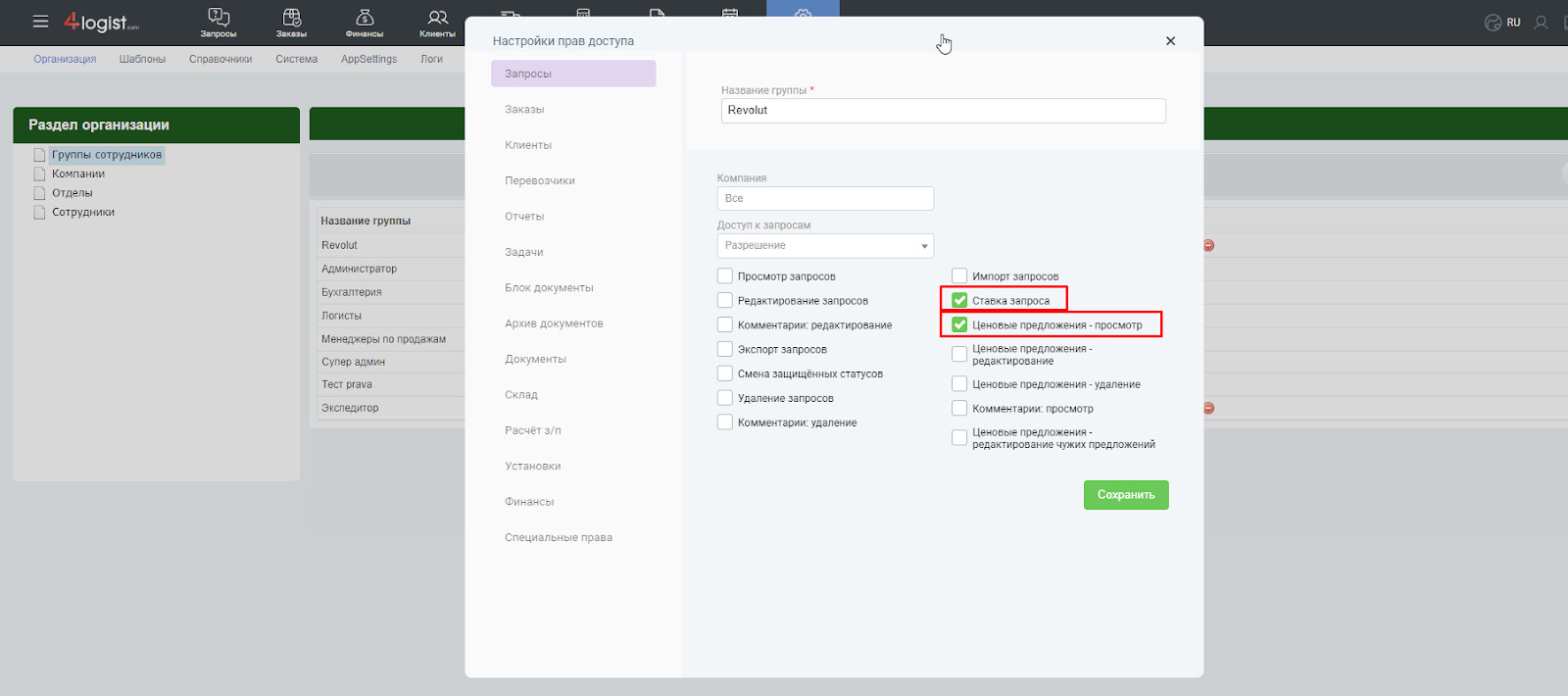This screenshot has height=696, width=1568.
Task: Open Заказы section in top bar
Action: click(291, 23)
